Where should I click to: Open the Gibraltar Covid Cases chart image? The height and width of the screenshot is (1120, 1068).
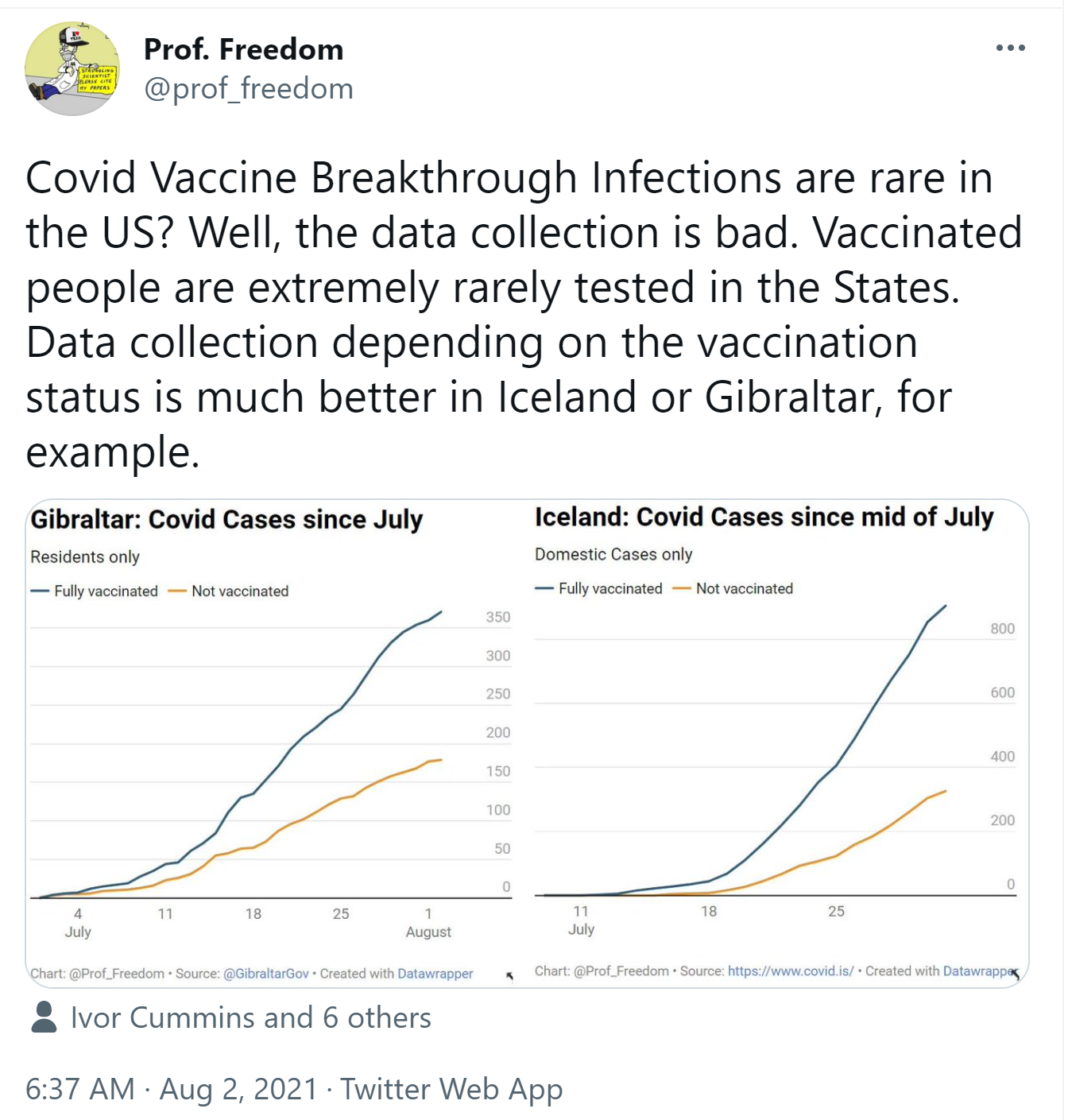pos(270,755)
